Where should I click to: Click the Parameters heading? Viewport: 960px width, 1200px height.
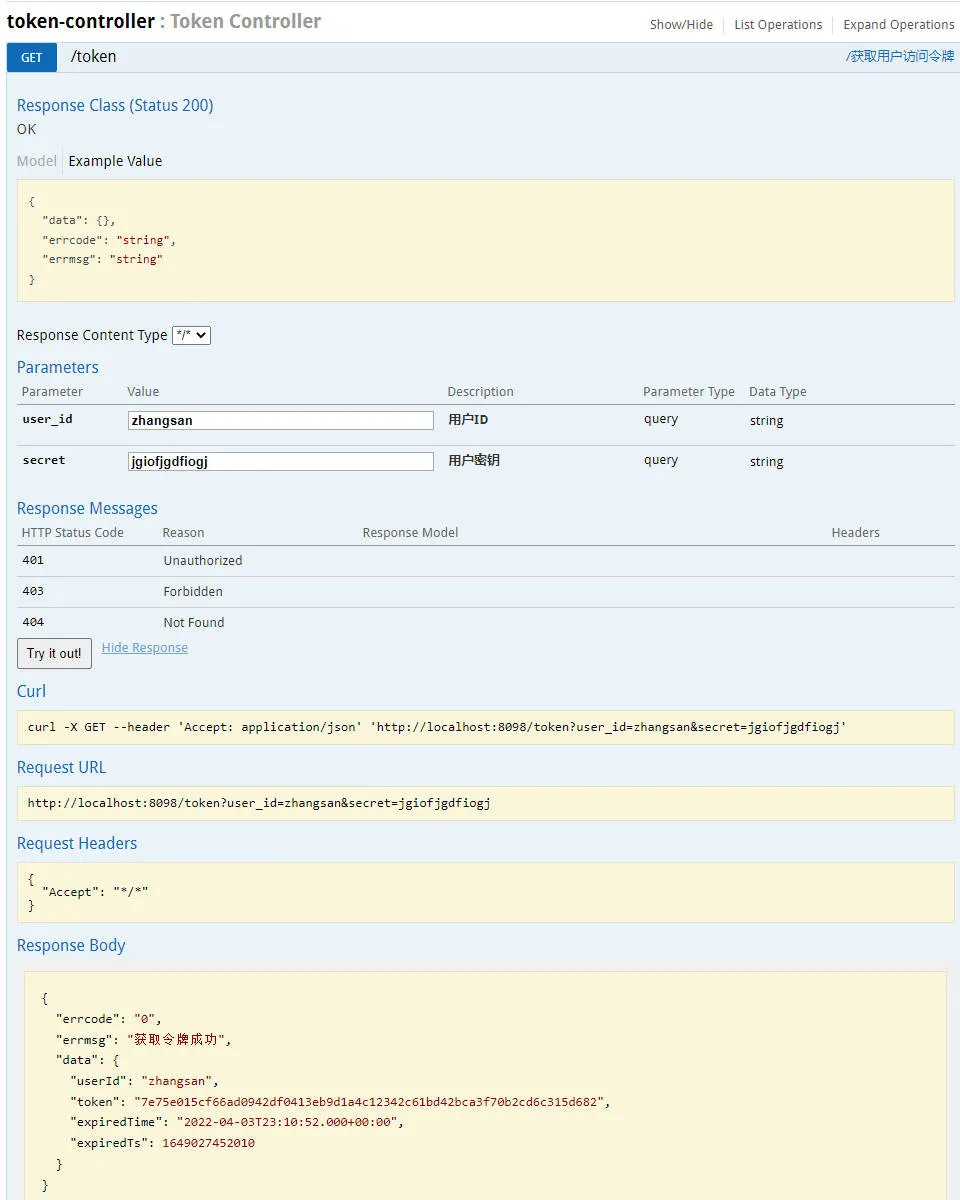click(x=58, y=368)
